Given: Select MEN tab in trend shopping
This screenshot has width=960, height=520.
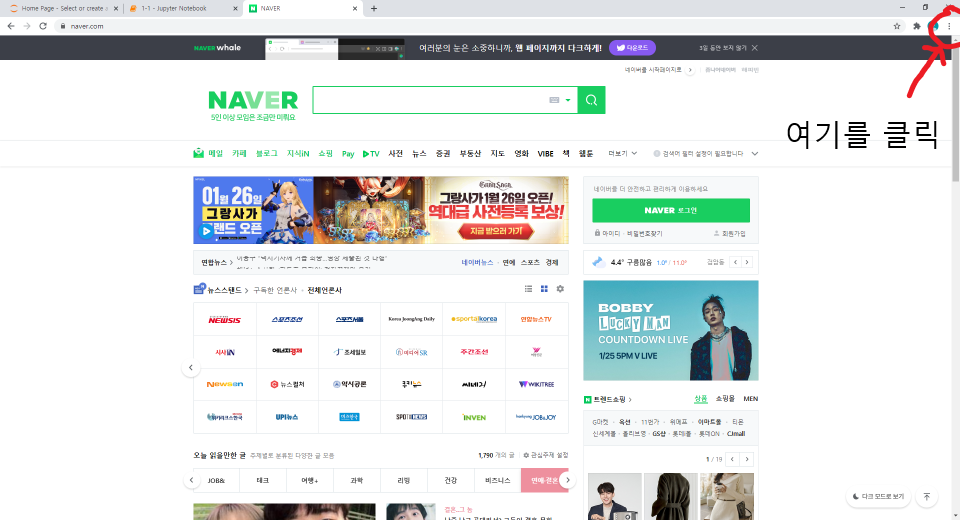Looking at the screenshot, I should click(x=751, y=399).
